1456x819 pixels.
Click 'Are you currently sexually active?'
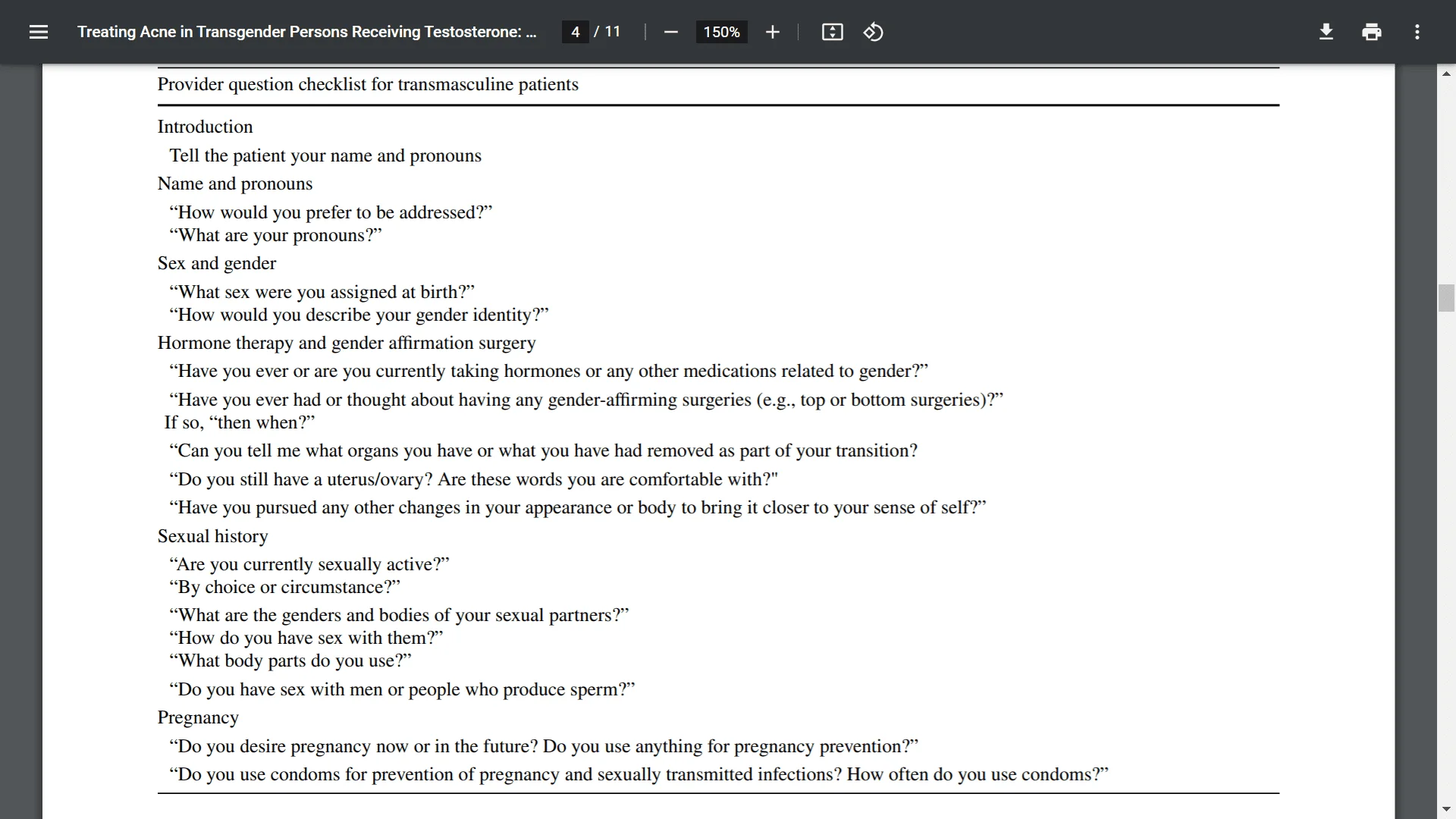[x=309, y=564]
